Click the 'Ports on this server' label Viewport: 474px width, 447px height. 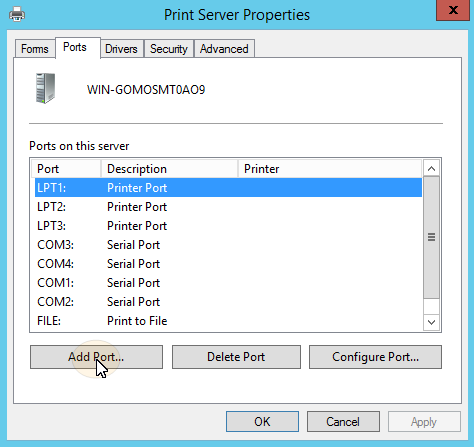tap(79, 146)
